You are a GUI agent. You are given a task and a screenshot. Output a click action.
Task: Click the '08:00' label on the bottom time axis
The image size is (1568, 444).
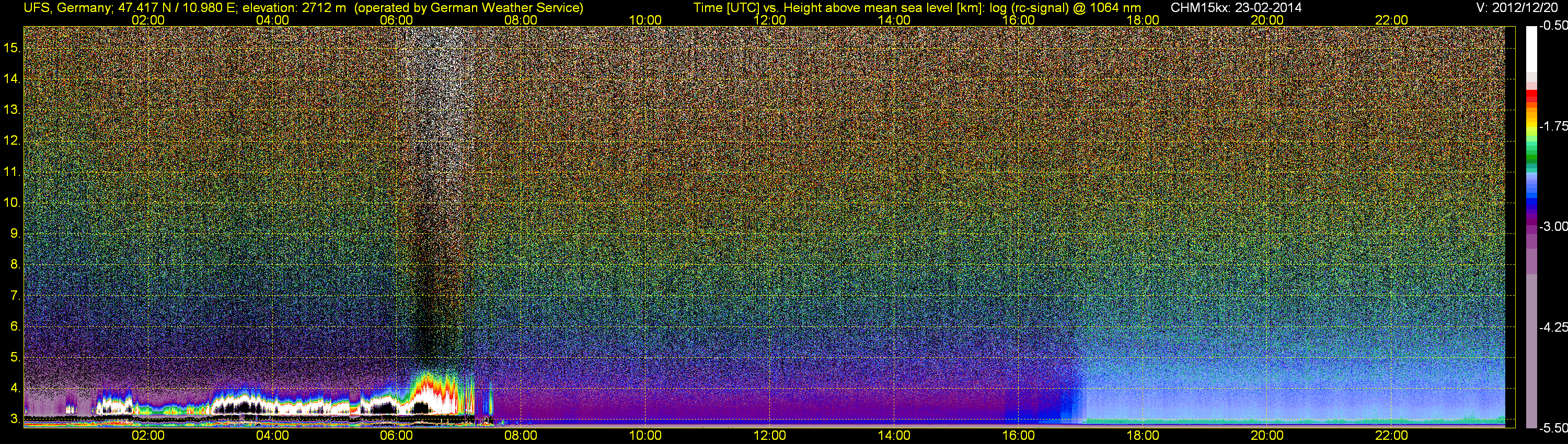click(521, 436)
